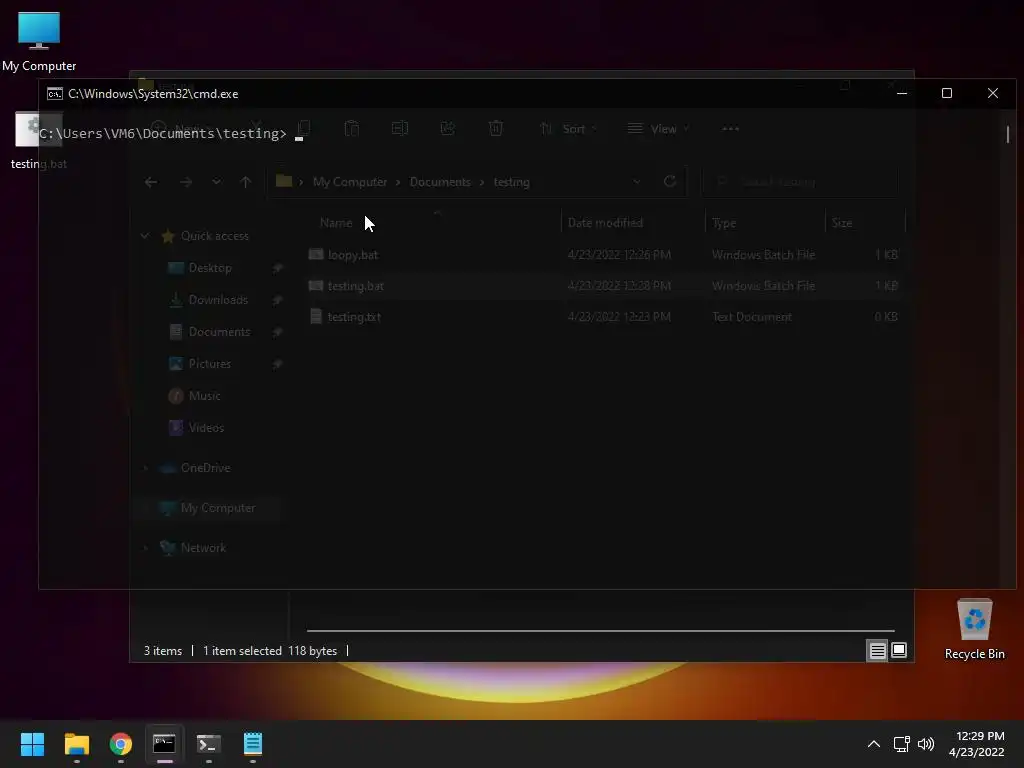This screenshot has width=1024, height=768.
Task: Open Desktop in the navigation pane
Action: [x=210, y=268]
